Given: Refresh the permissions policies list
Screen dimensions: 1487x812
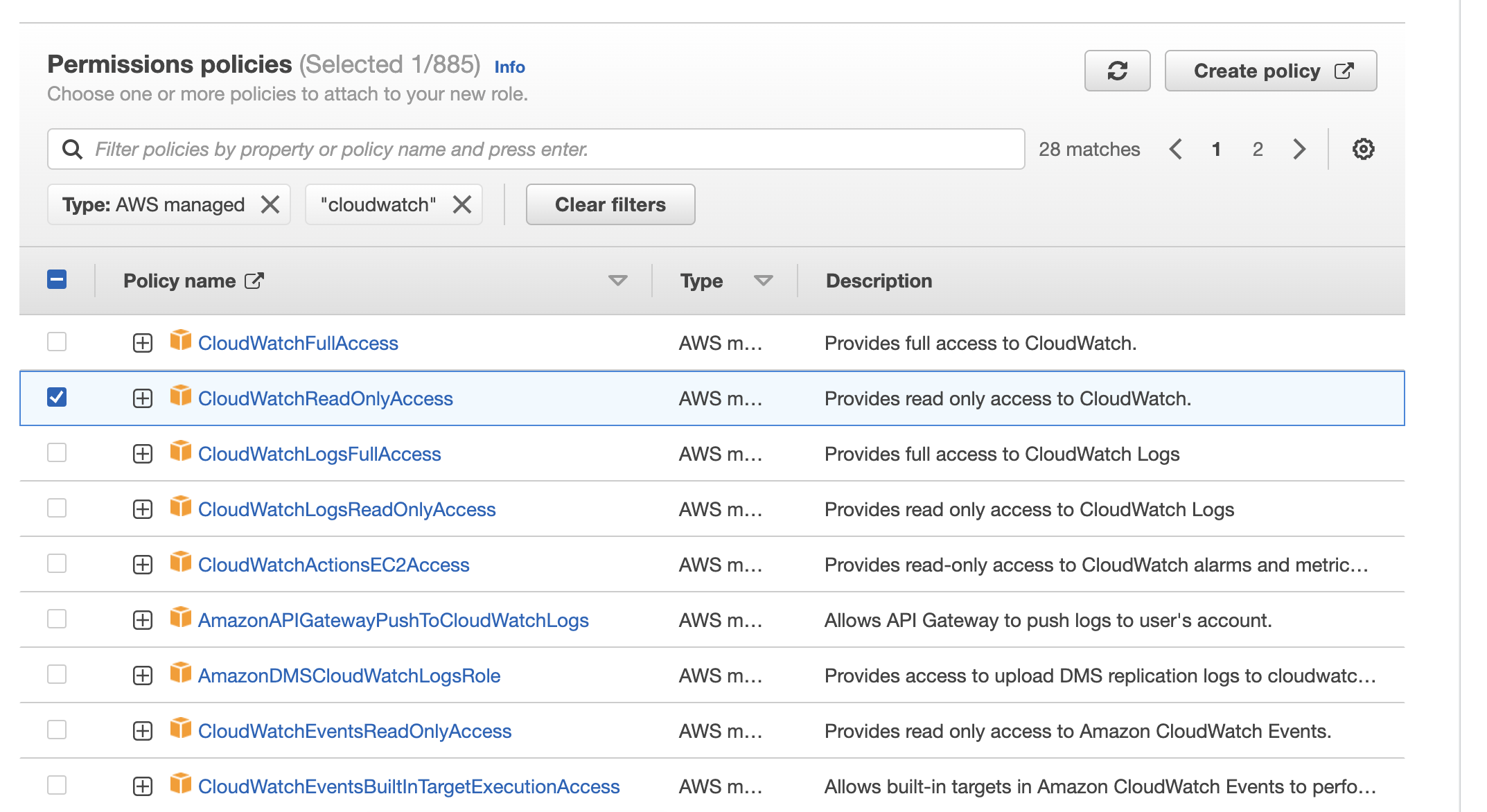Looking at the screenshot, I should click(1117, 71).
